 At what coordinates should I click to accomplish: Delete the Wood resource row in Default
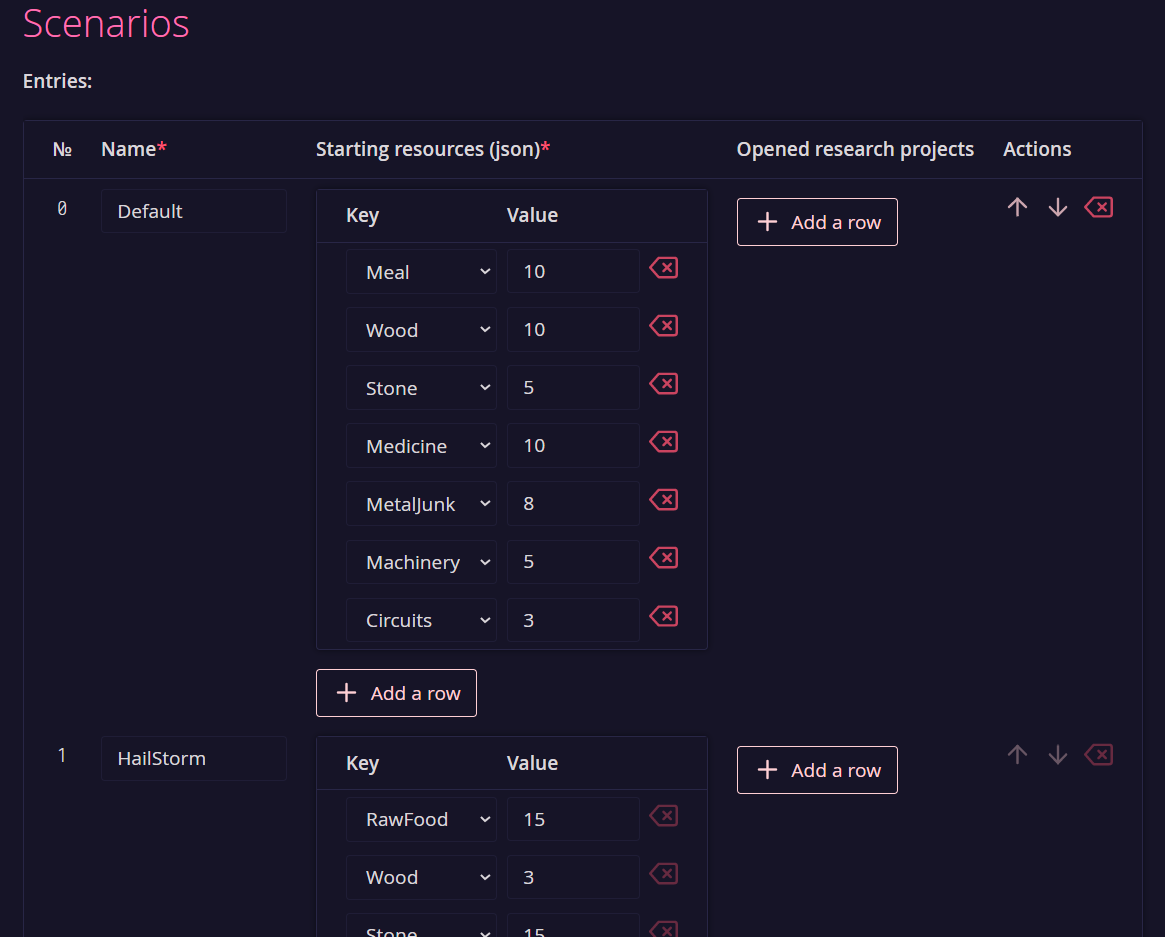[663, 326]
